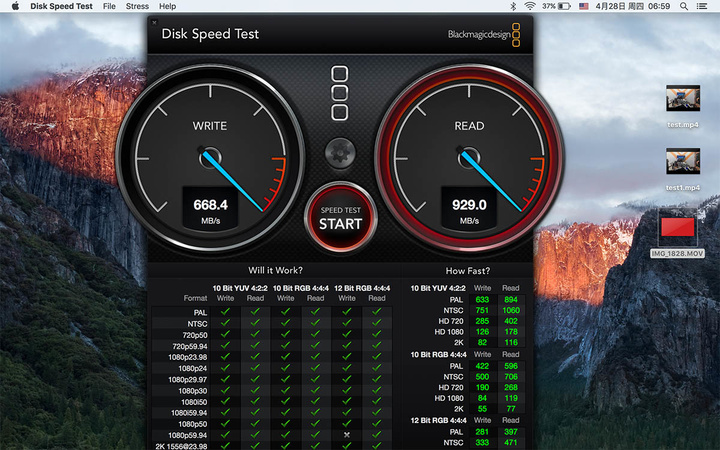Click the WRITE gauge label
This screenshot has height=450, width=720.
click(x=209, y=126)
